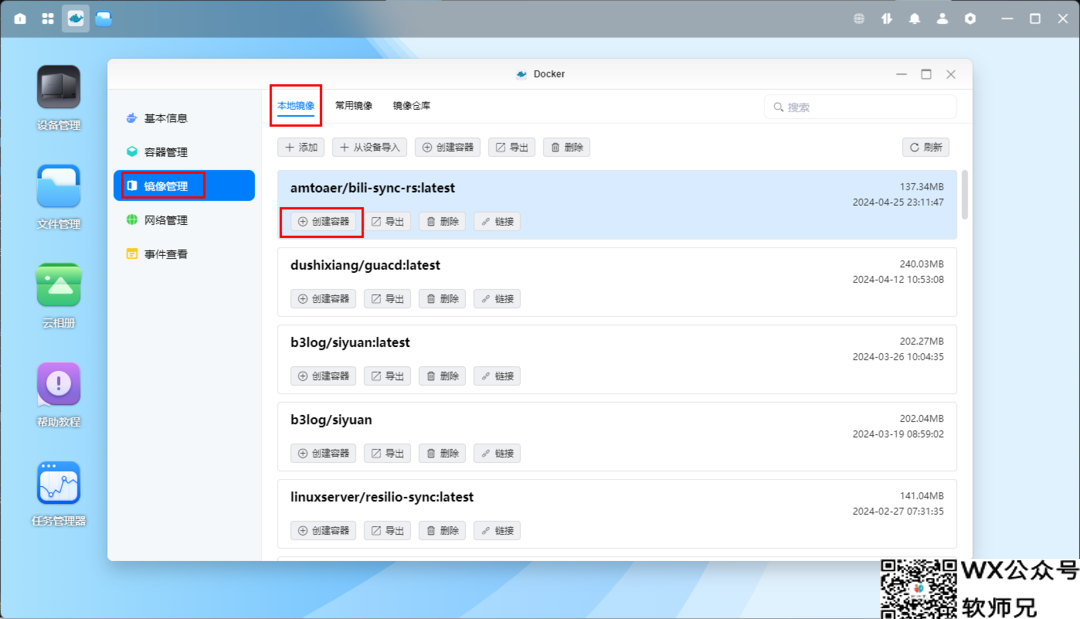
Task: Create container for dushixiang/guacd image
Action: coord(323,299)
